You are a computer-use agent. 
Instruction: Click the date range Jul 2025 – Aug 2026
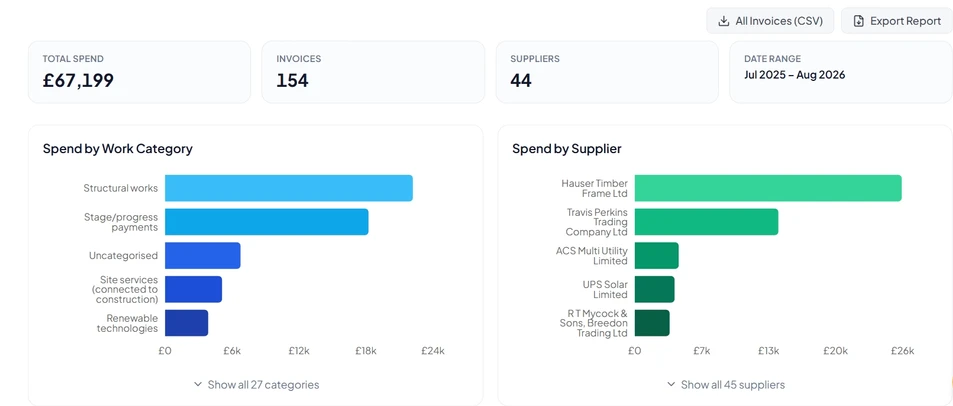point(794,75)
